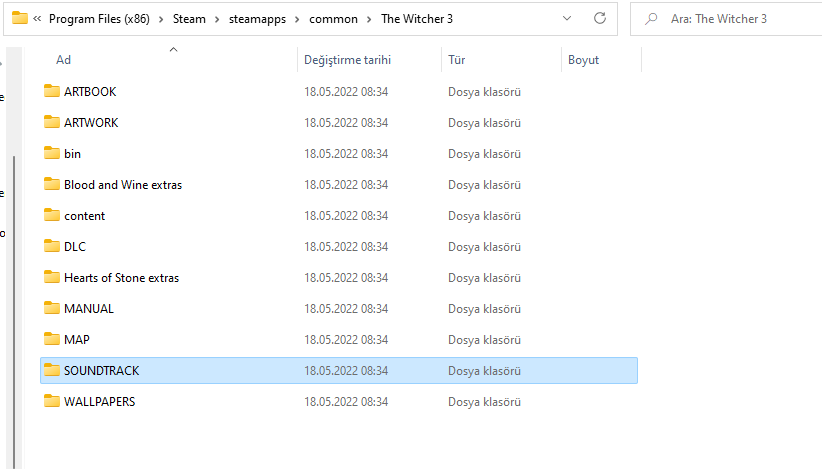Click the Blood and Wine extras folder icon

[51, 184]
